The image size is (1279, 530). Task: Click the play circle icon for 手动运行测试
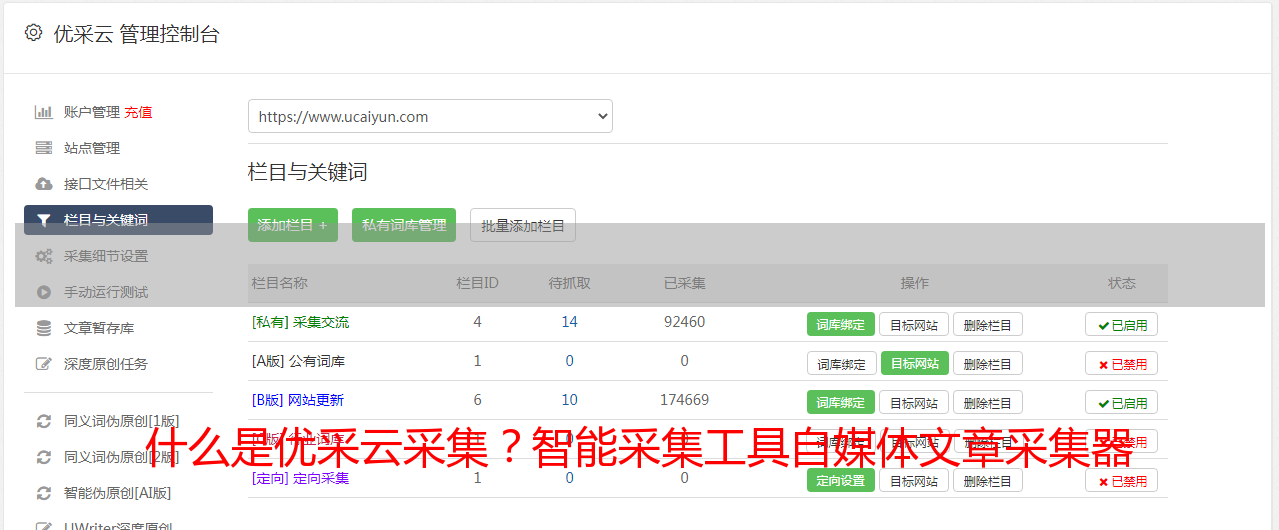43,292
